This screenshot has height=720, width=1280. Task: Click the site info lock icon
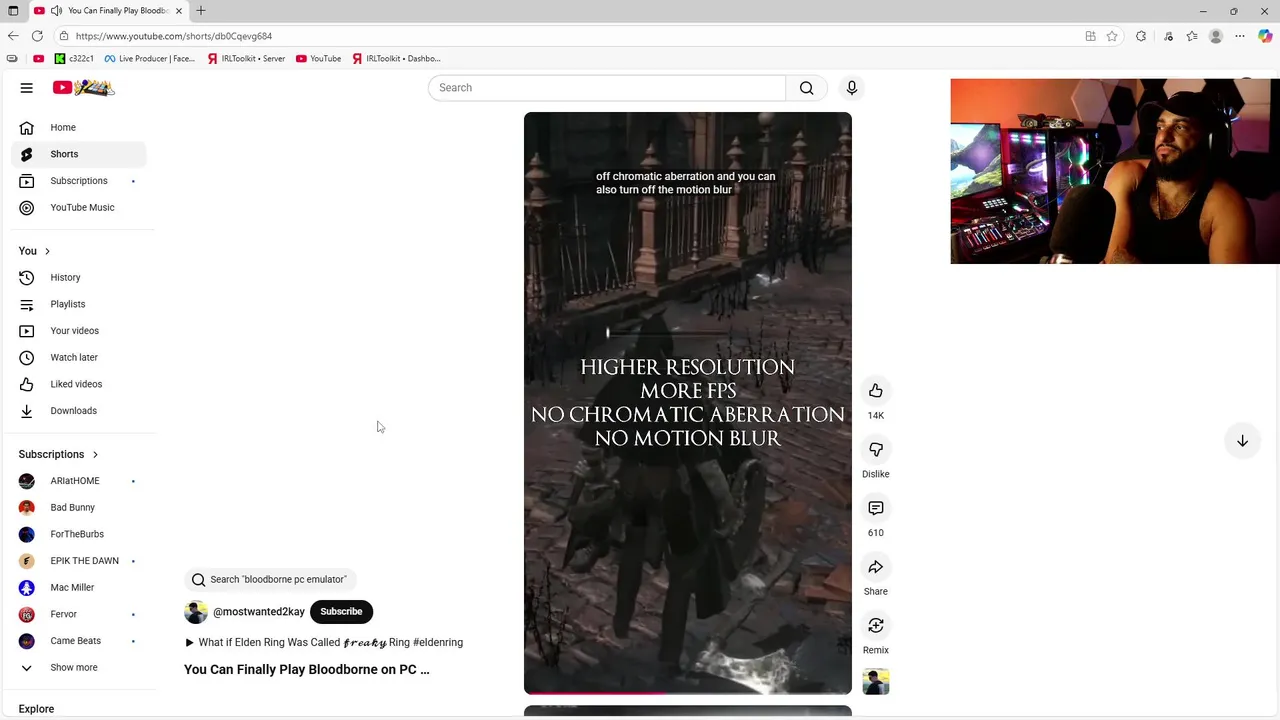coord(64,36)
